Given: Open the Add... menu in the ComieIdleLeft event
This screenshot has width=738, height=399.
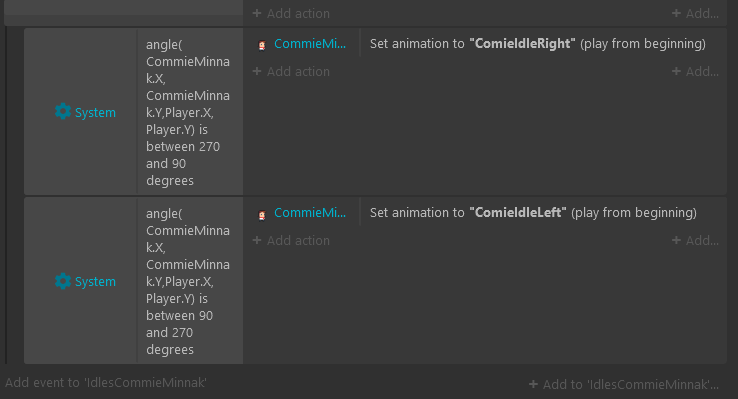Looking at the screenshot, I should coord(695,240).
